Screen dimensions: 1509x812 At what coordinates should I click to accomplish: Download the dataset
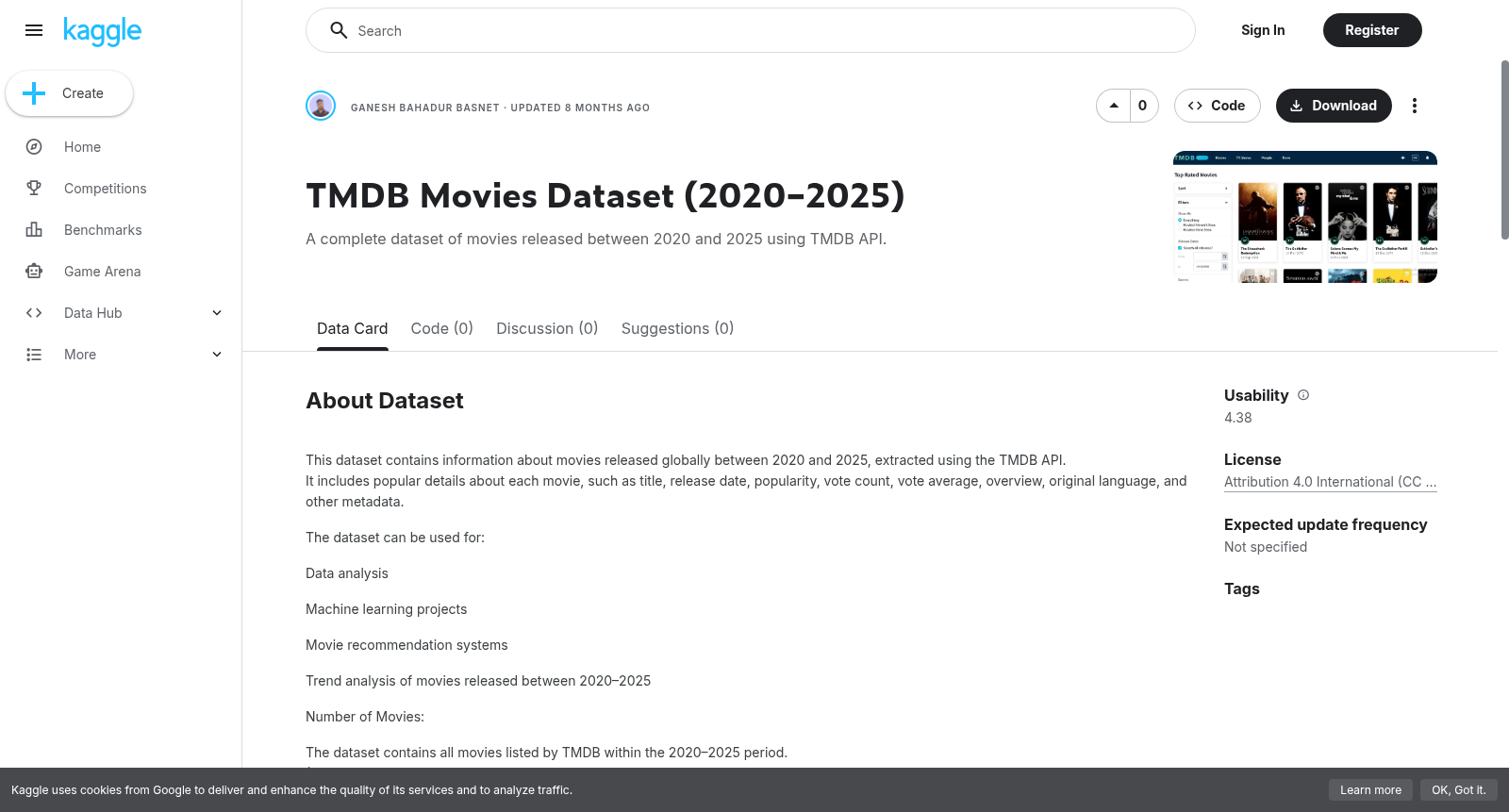pyautogui.click(x=1334, y=106)
